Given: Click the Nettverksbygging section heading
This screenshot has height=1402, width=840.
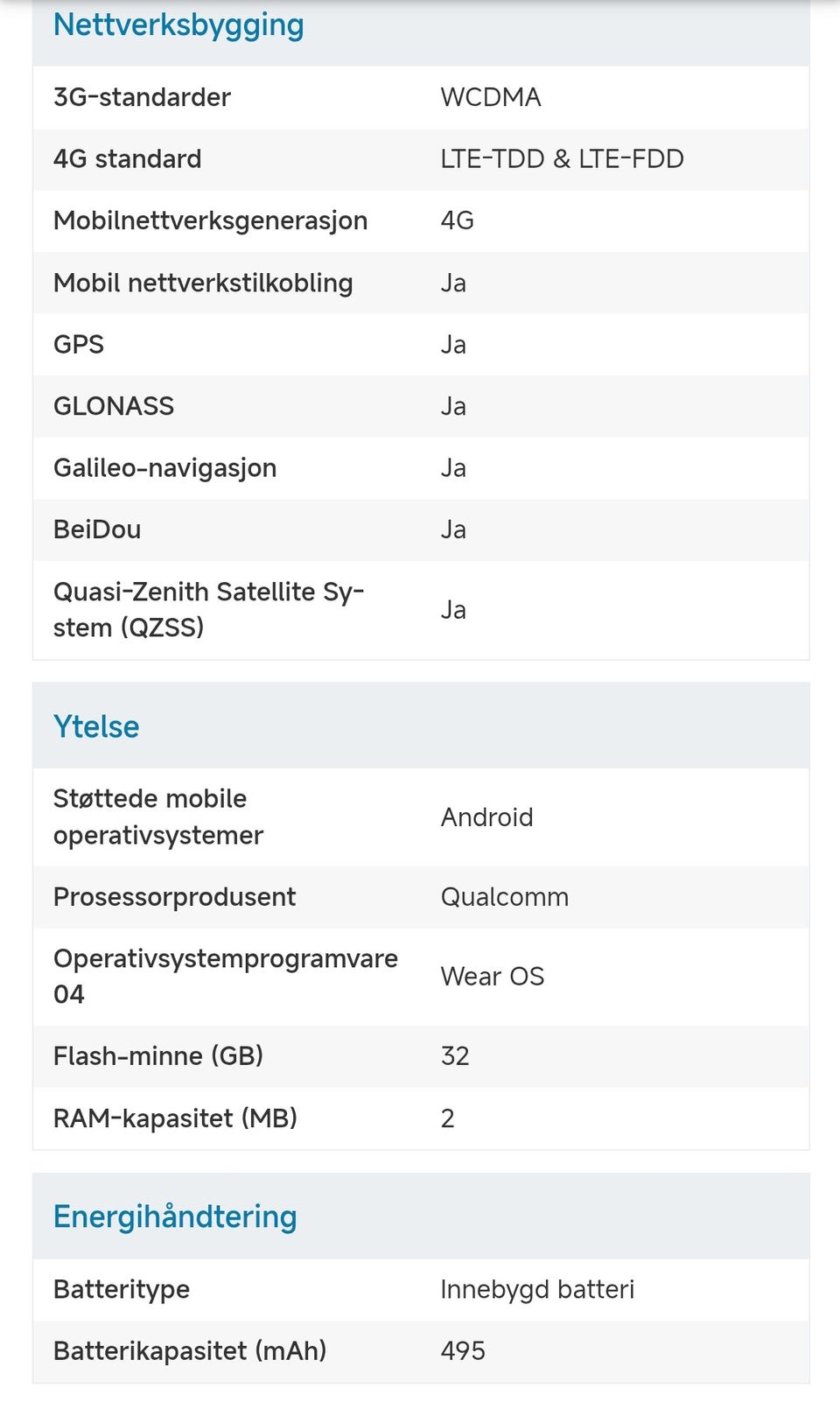Looking at the screenshot, I should (178, 25).
